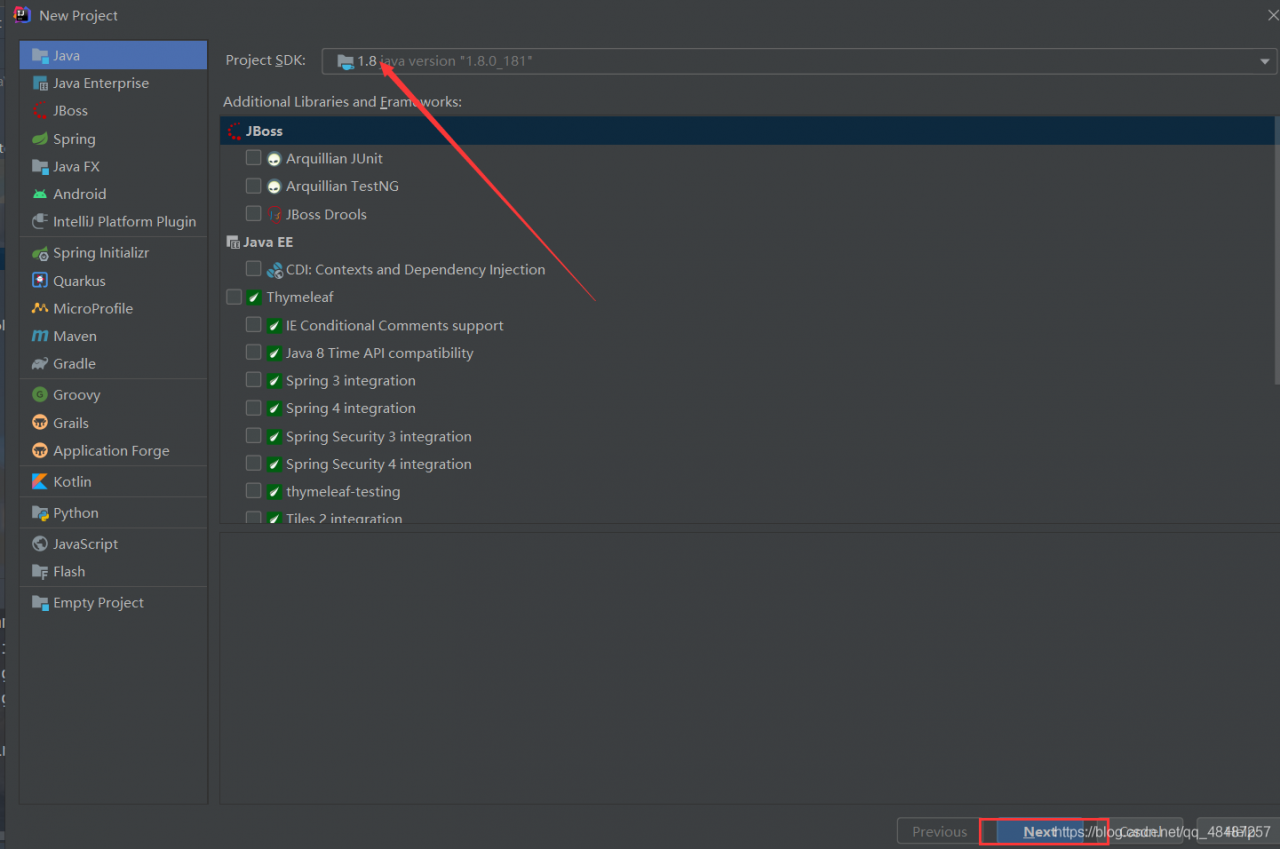Tick the Arquillian TestNG checkbox
Image resolution: width=1280 pixels, height=849 pixels.
(253, 186)
